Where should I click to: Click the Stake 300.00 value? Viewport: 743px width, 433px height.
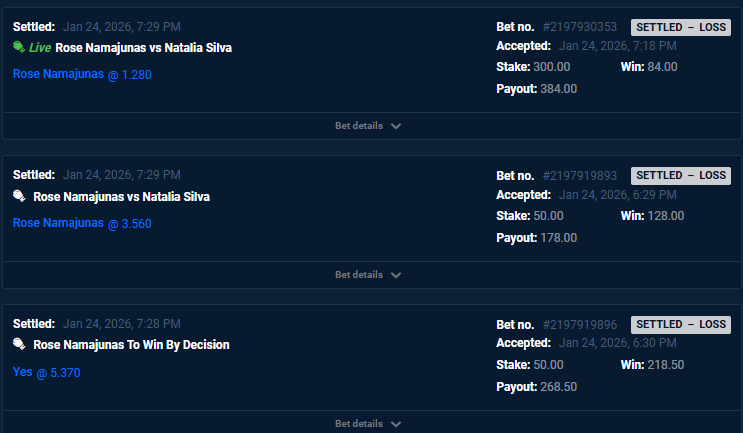(x=551, y=67)
